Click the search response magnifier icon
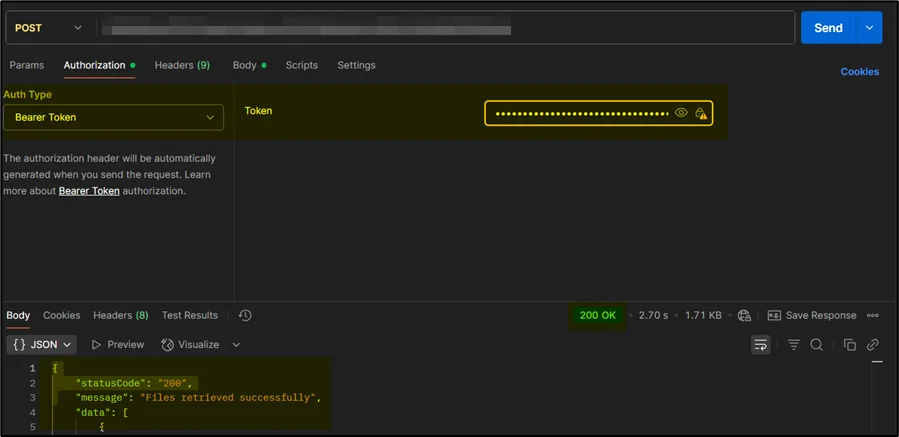 [816, 345]
